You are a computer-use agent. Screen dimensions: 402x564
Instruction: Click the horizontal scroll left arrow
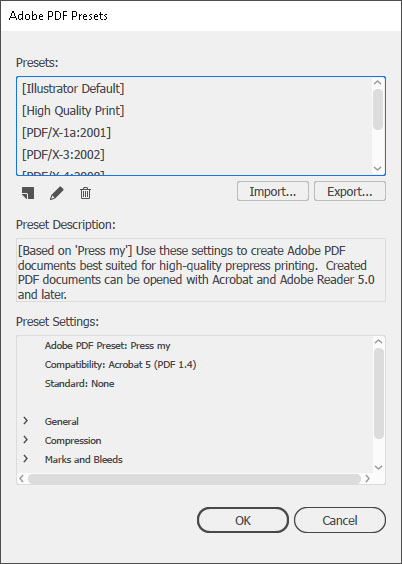pos(21,478)
